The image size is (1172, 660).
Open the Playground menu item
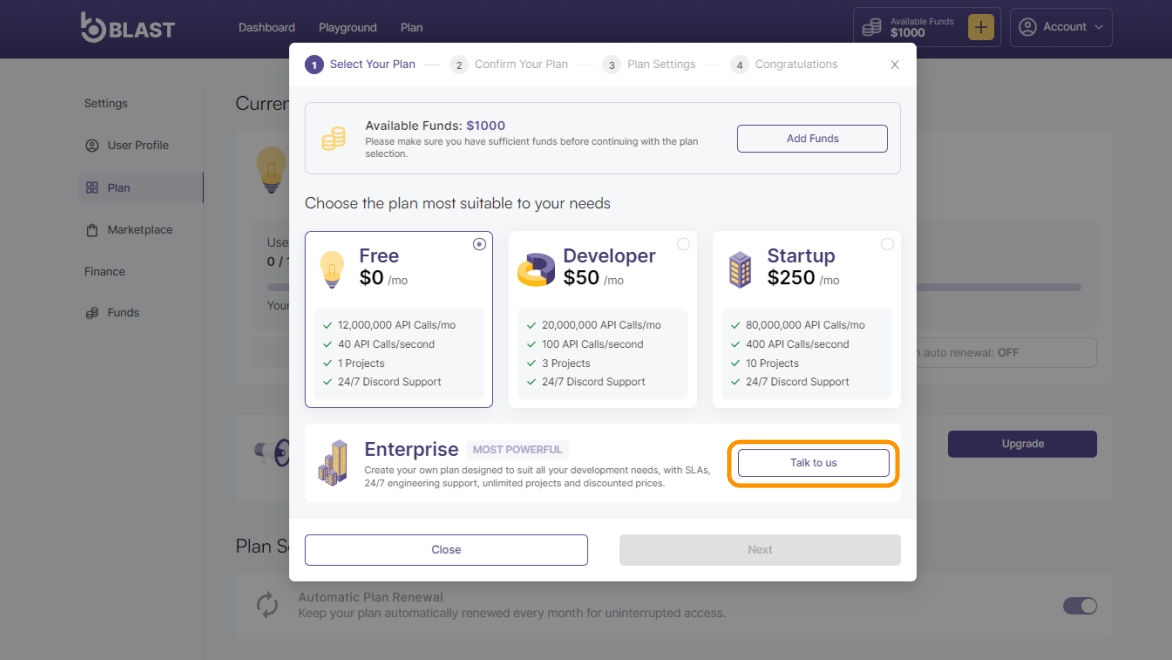coord(347,28)
